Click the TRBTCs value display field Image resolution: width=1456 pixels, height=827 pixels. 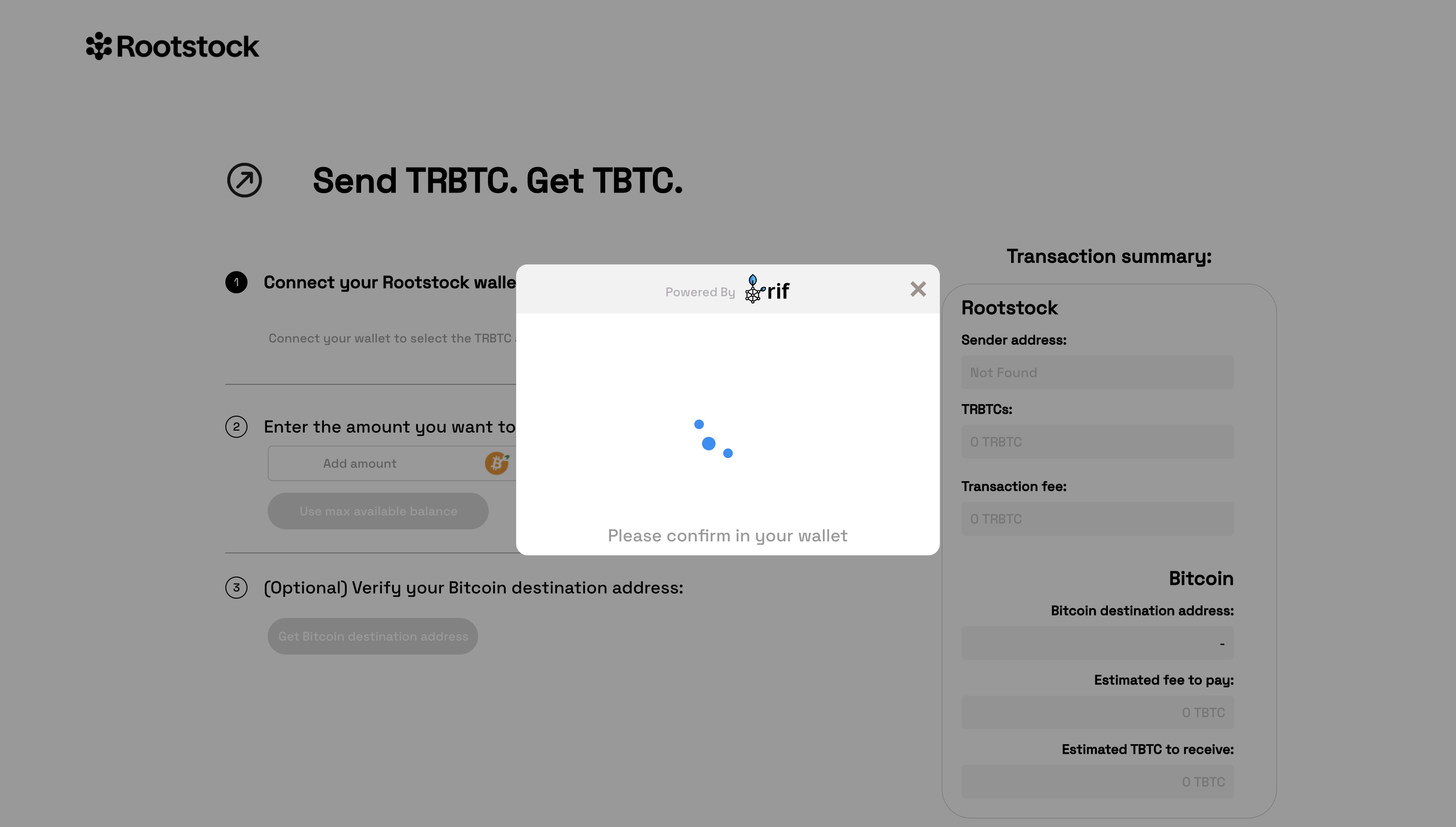coord(1097,441)
